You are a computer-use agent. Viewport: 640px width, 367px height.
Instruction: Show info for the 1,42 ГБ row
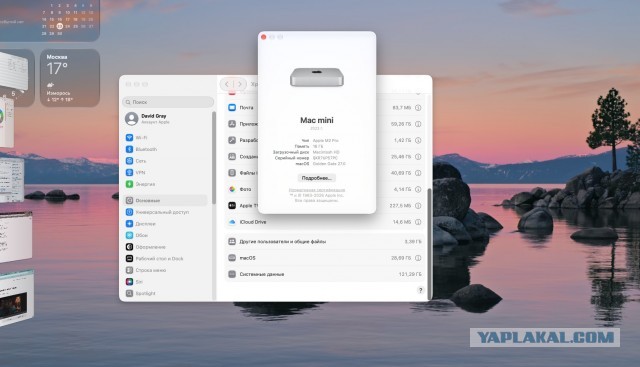(x=418, y=140)
